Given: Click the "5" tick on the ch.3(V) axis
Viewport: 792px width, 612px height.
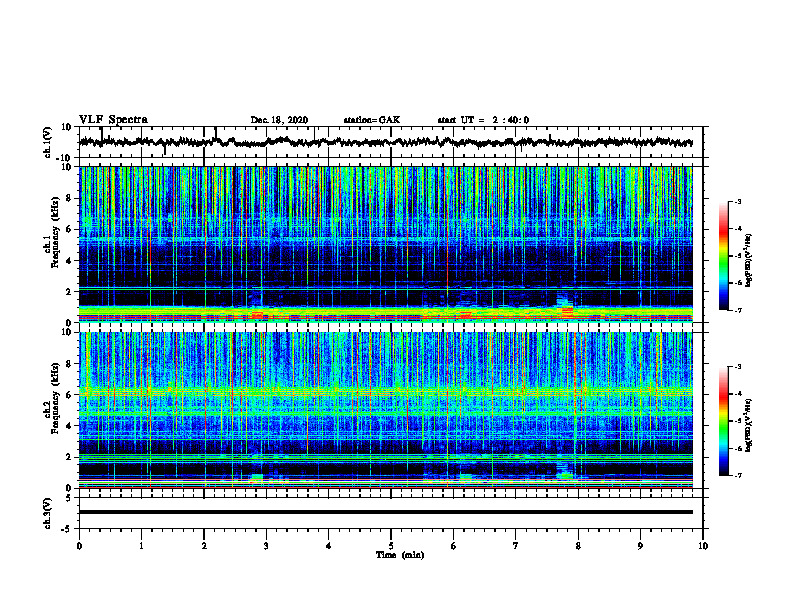Looking at the screenshot, I should point(69,498).
